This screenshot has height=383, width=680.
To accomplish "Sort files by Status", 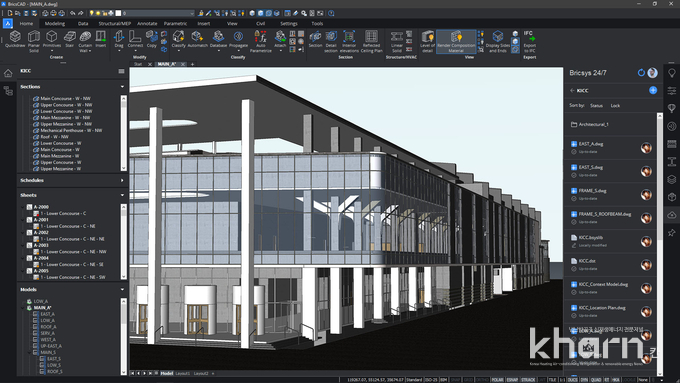I will click(596, 105).
